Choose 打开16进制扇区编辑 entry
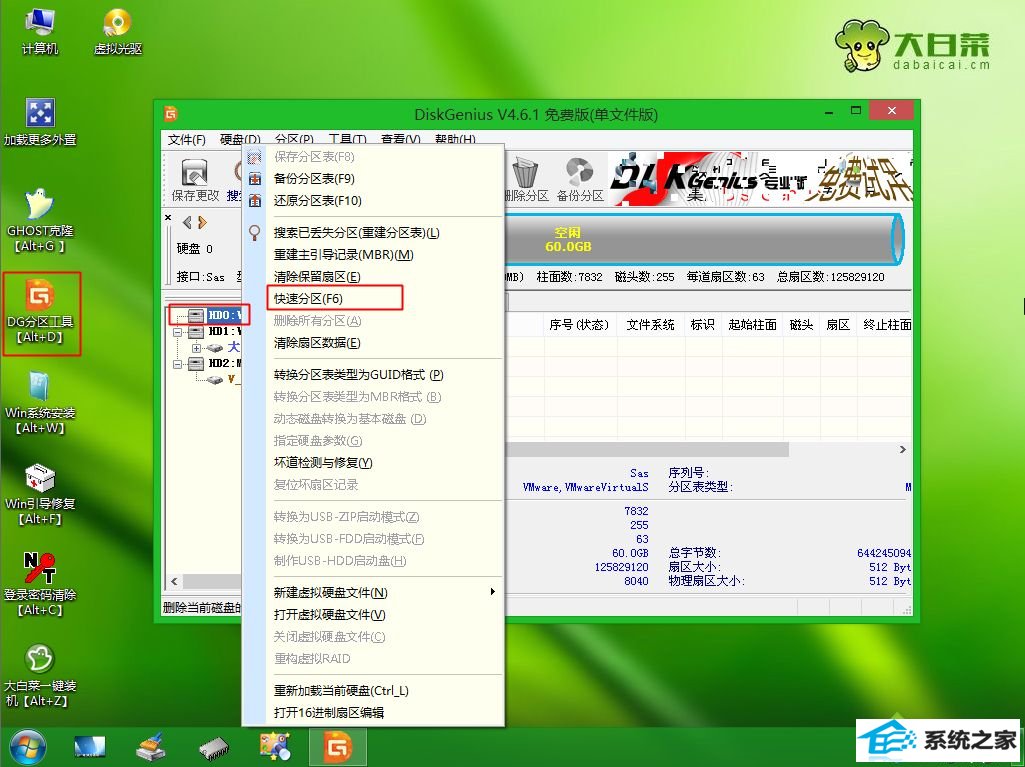Viewport: 1025px width, 767px height. [x=373, y=713]
